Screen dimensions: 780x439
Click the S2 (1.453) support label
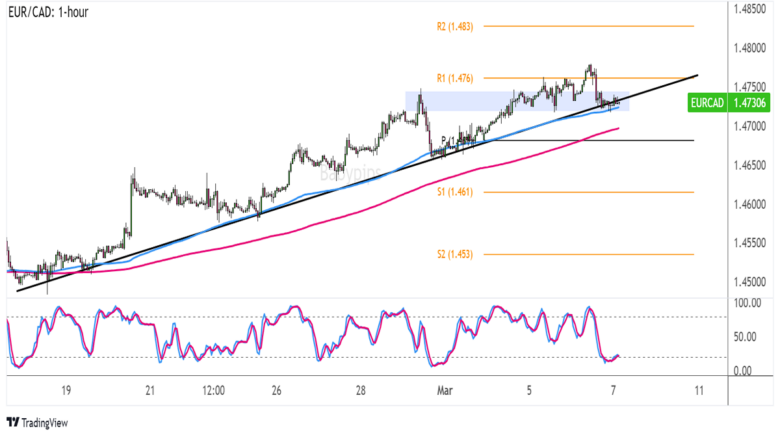pos(455,255)
